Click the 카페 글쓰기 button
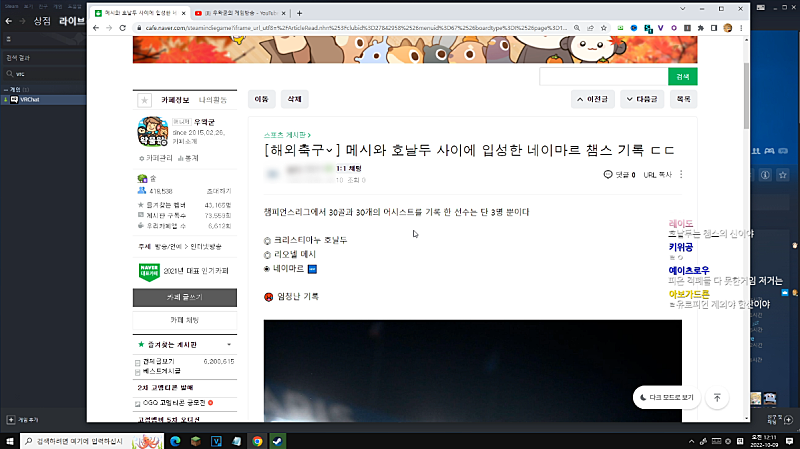Viewport: 800px width, 449px height. pyautogui.click(x=185, y=297)
